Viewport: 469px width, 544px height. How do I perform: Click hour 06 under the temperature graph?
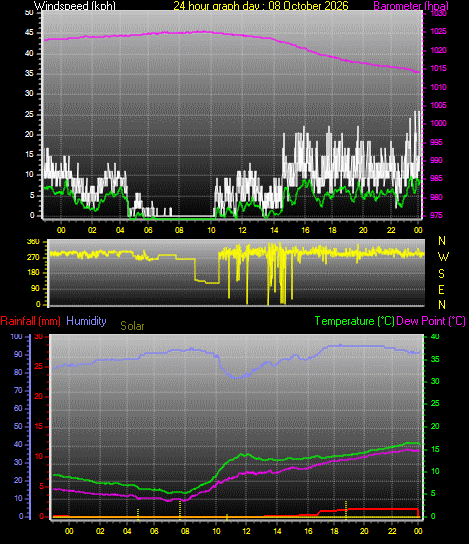coord(154,531)
